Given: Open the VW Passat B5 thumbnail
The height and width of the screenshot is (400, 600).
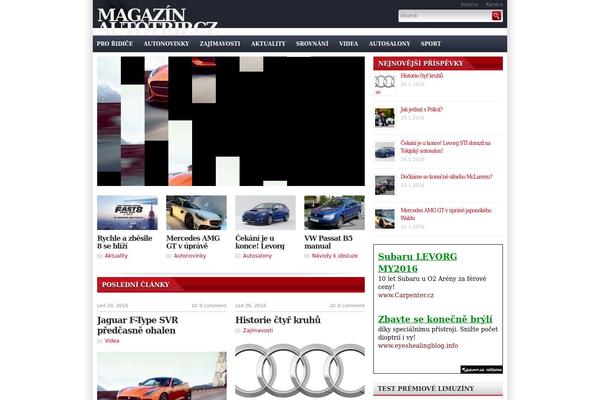Looking at the screenshot, I should (334, 213).
